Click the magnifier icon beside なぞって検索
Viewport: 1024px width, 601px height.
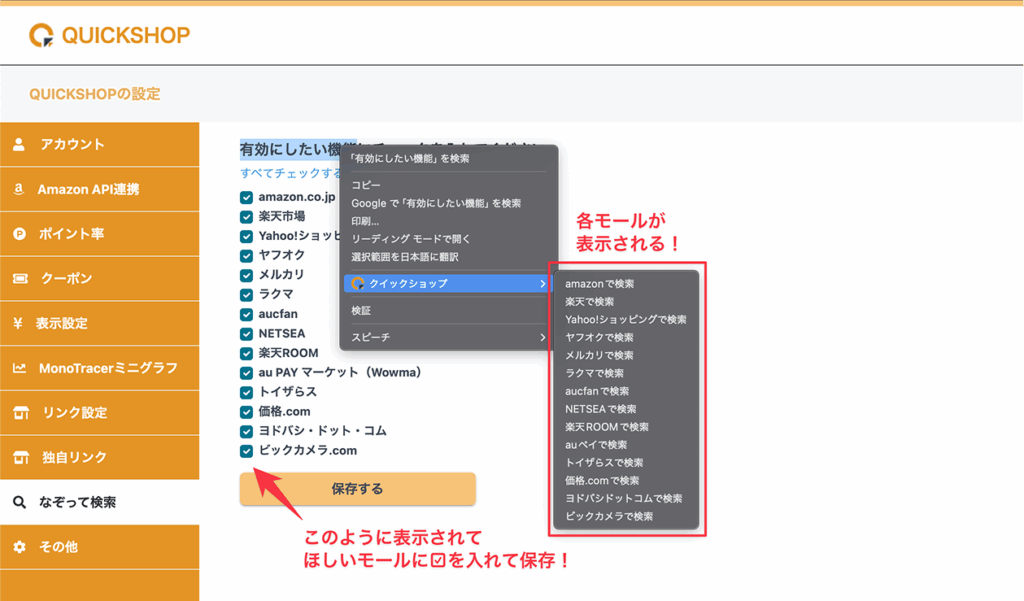[20, 502]
